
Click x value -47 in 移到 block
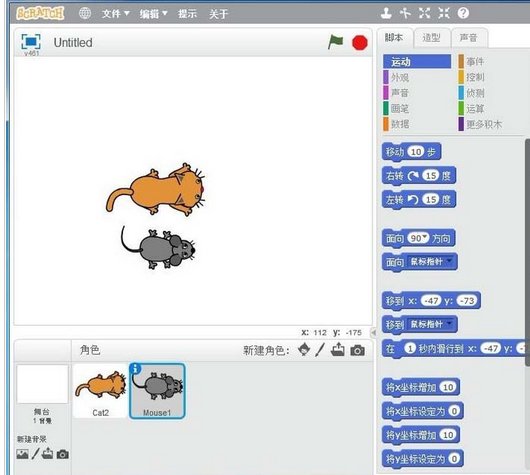(431, 301)
